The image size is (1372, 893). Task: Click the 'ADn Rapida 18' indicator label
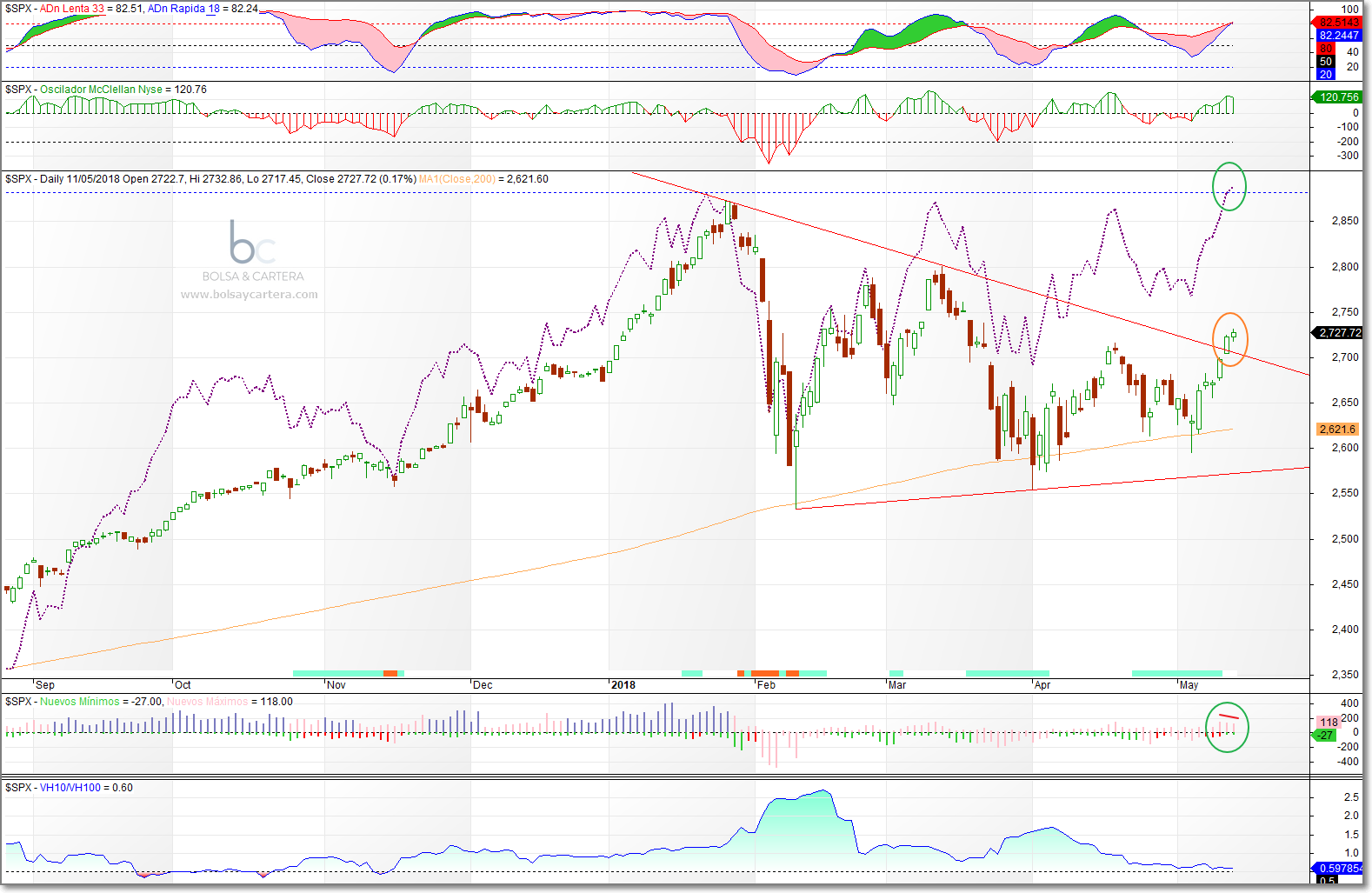pyautogui.click(x=183, y=9)
